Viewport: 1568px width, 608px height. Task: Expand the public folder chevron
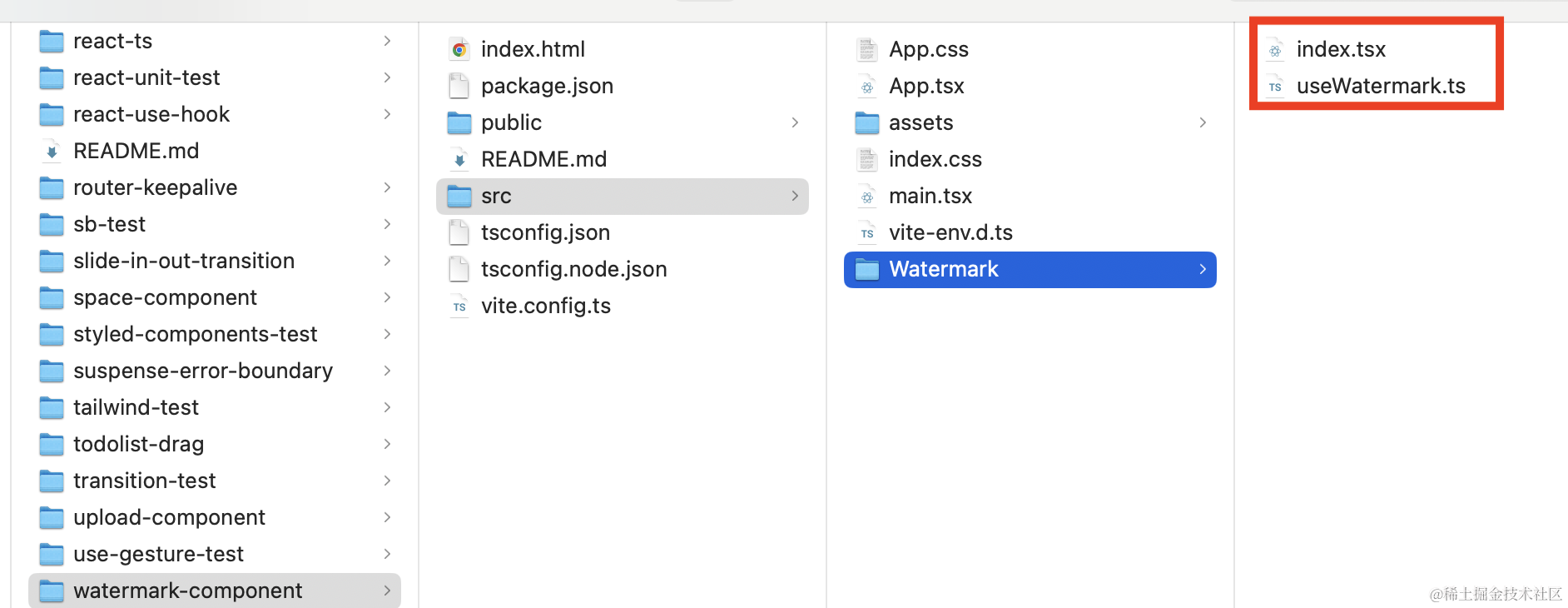(x=795, y=122)
